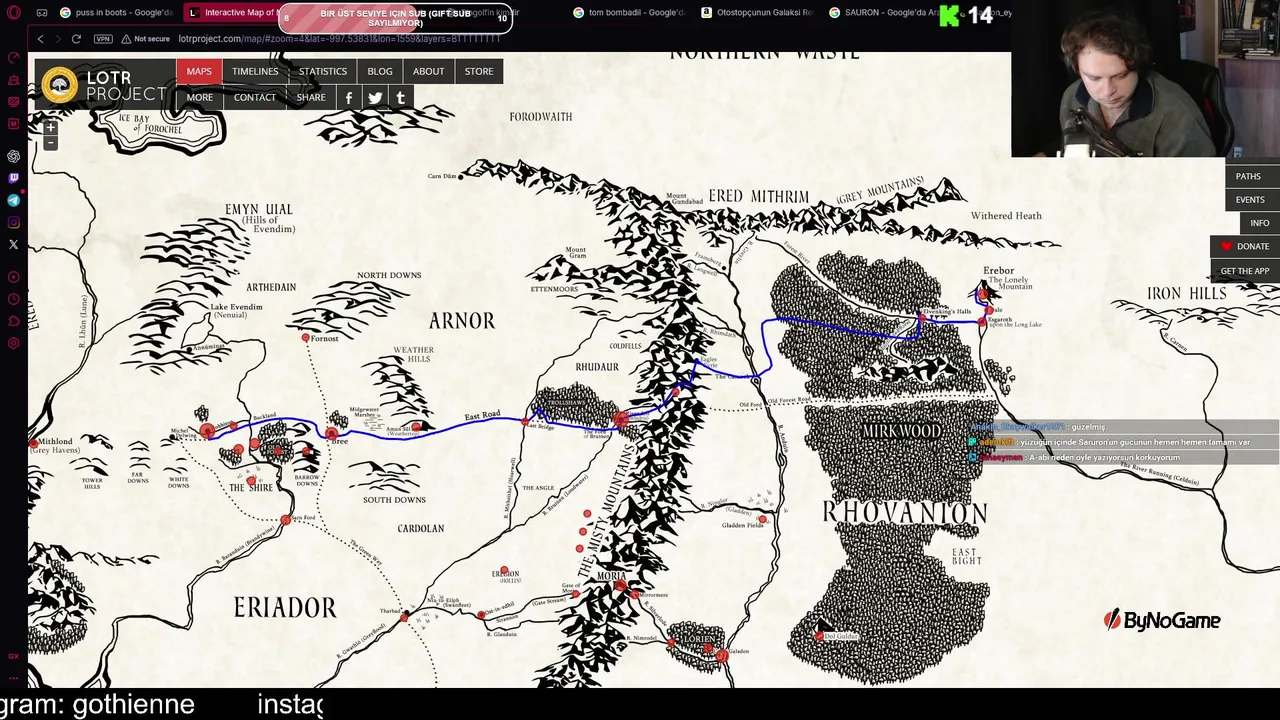Go back with browser back arrow
The width and height of the screenshot is (1280, 720).
click(x=40, y=39)
